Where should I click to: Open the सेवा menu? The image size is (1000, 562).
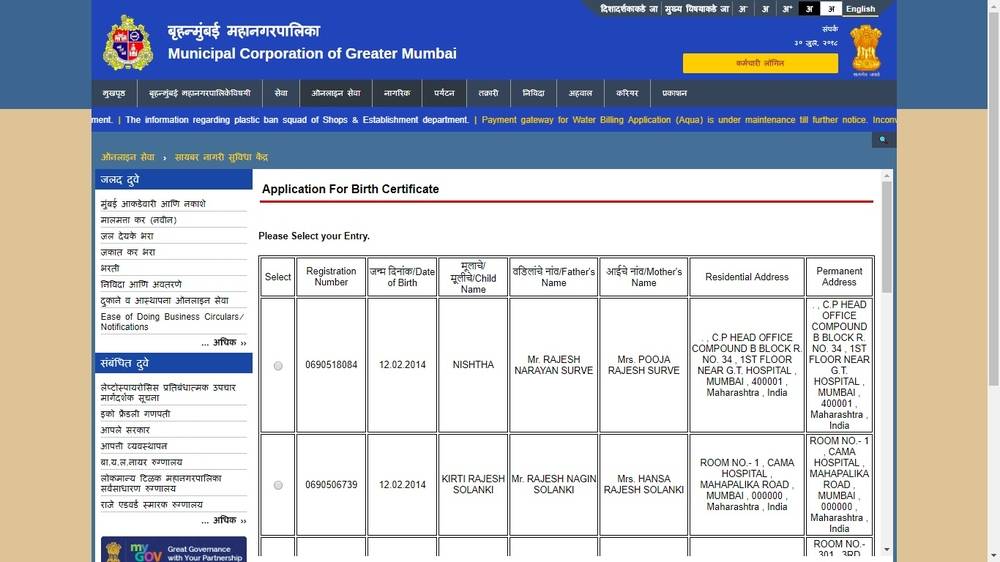coord(281,93)
